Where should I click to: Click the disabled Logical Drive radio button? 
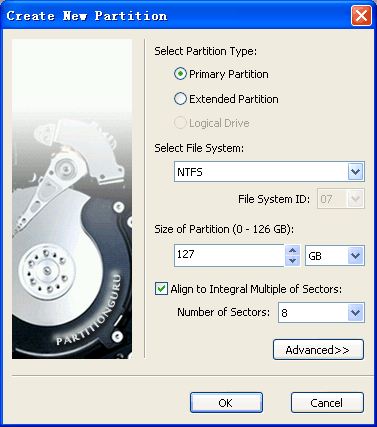tap(180, 123)
